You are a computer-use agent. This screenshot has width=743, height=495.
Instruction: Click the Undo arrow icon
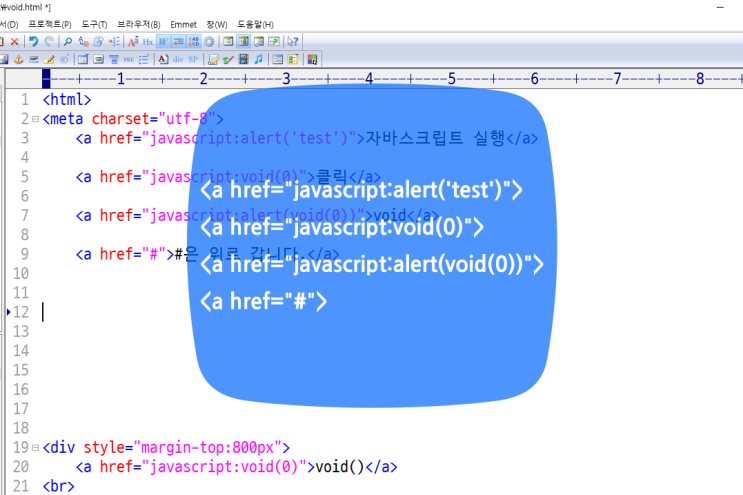click(33, 42)
